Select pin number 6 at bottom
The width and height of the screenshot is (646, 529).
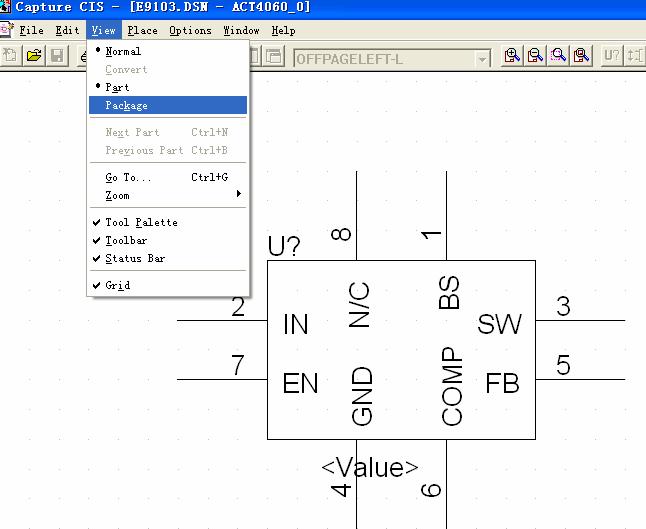tap(431, 490)
